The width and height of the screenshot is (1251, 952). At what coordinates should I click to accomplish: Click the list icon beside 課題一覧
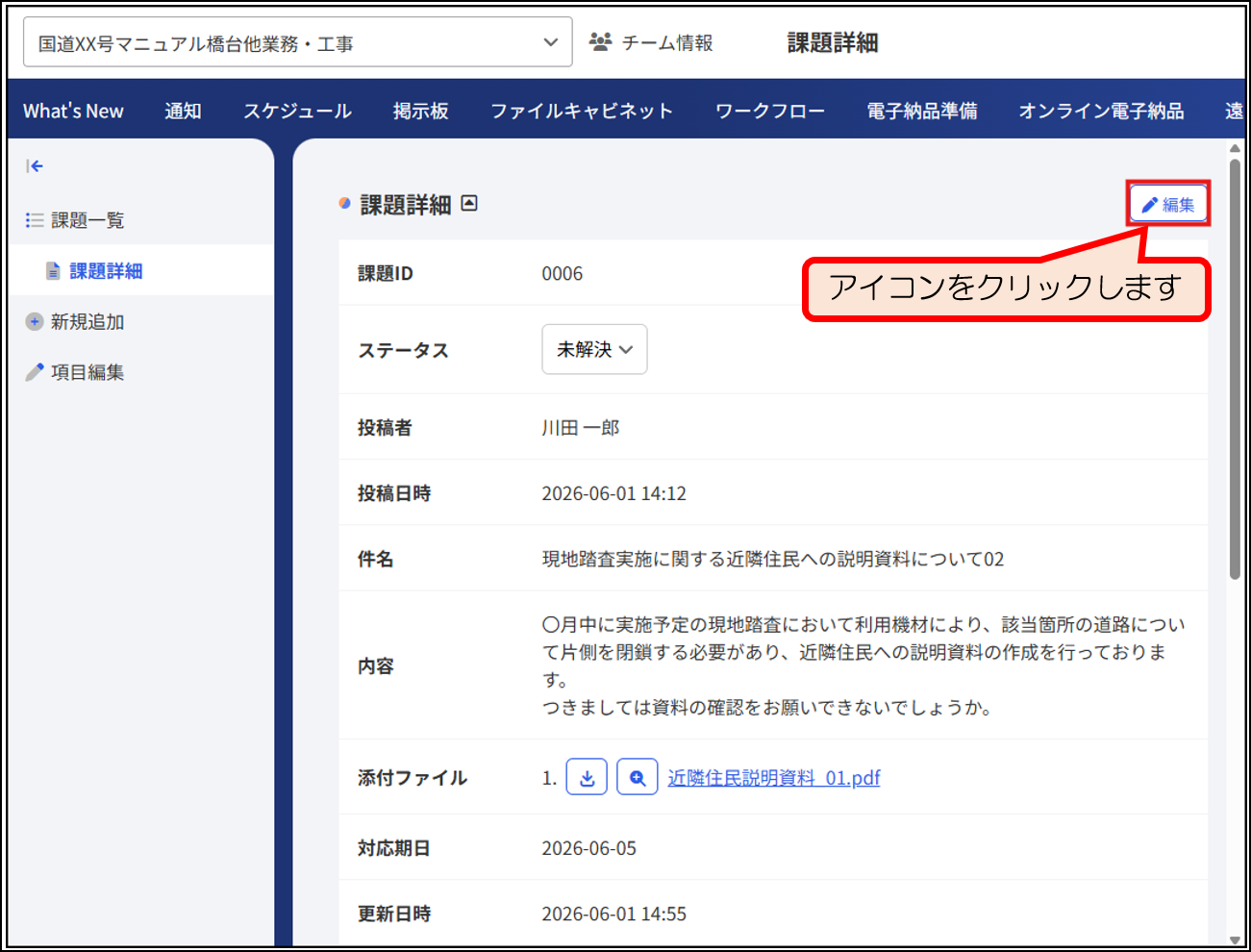click(x=35, y=220)
